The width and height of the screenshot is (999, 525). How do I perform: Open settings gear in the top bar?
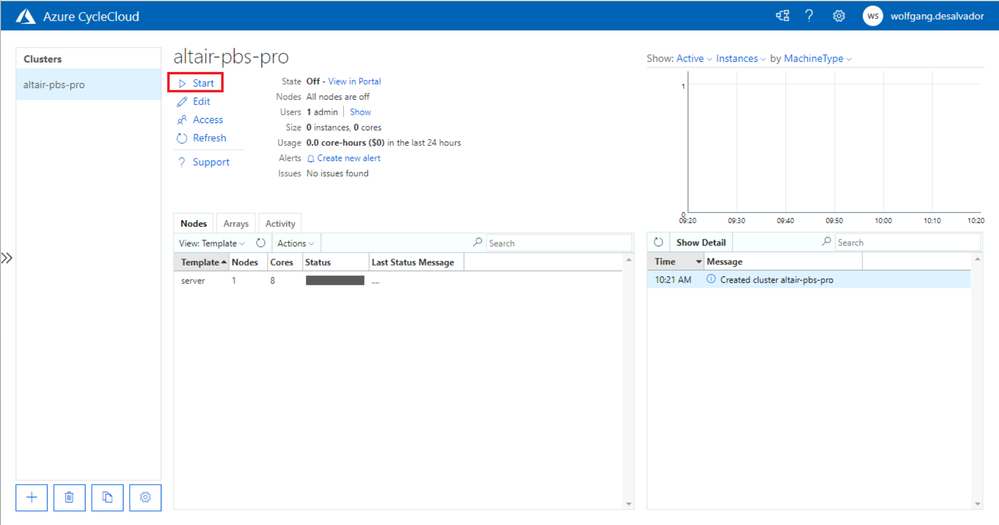coord(839,16)
